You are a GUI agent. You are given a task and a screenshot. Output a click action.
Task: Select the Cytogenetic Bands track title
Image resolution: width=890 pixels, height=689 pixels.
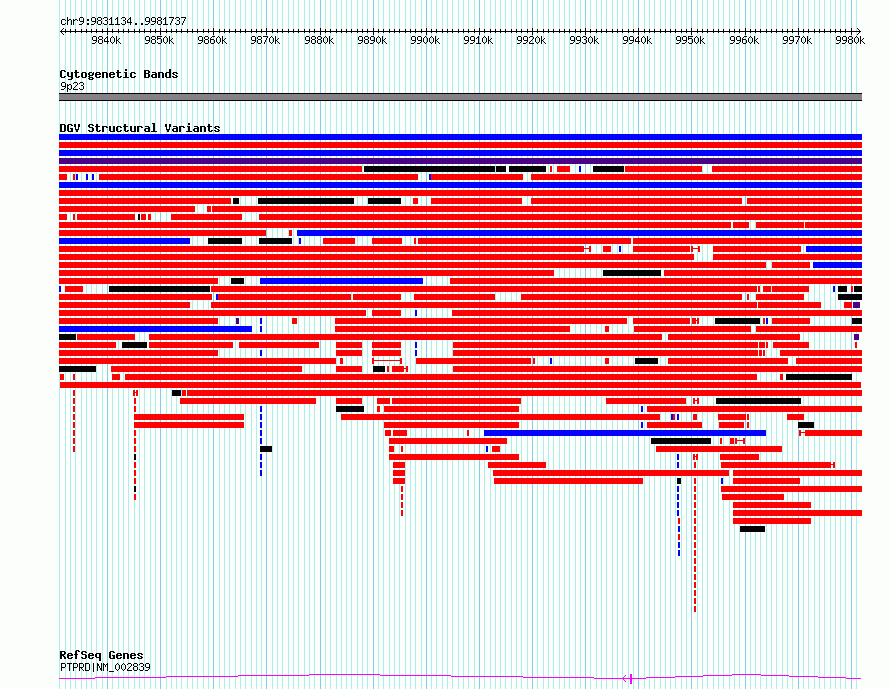point(119,74)
